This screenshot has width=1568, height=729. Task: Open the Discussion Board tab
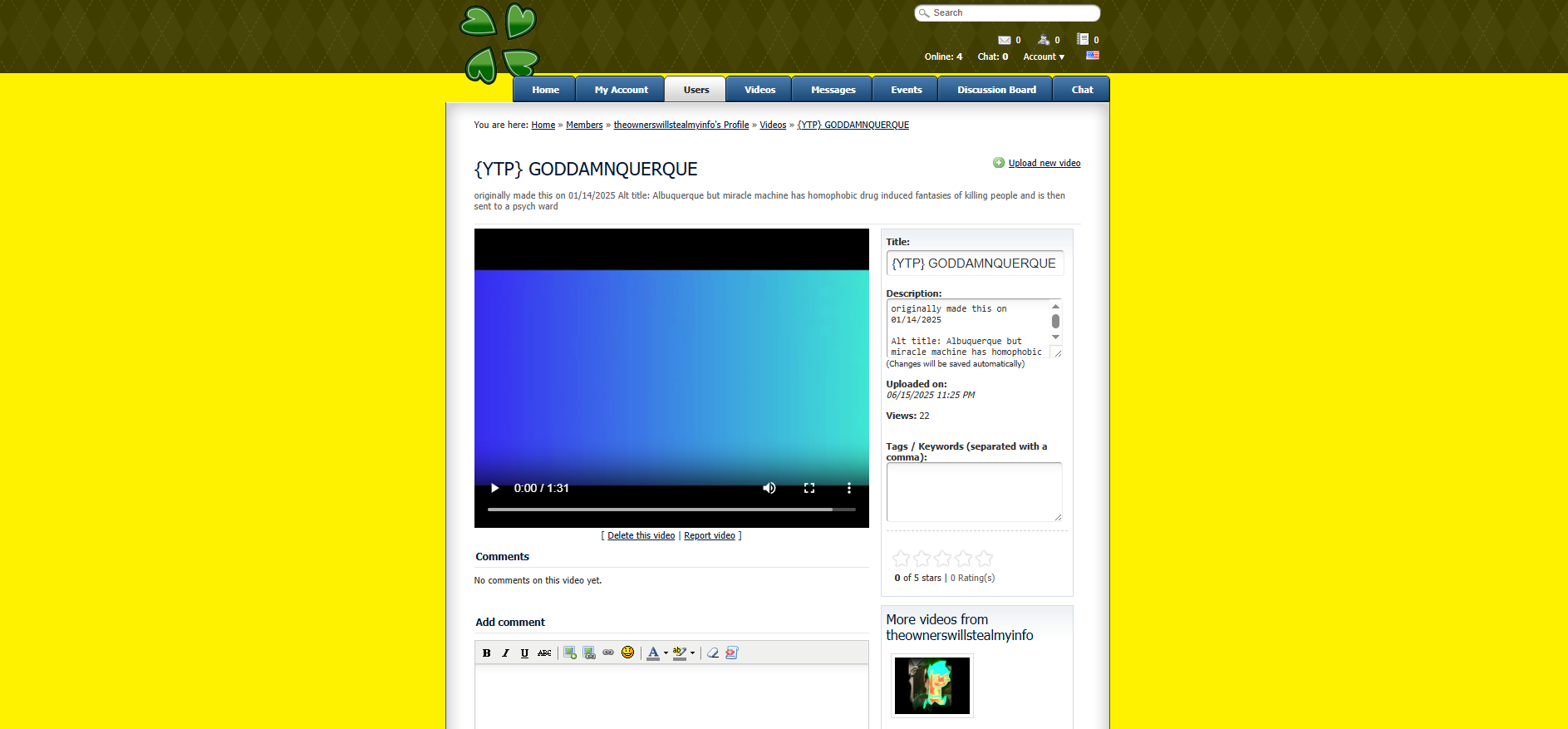[996, 90]
